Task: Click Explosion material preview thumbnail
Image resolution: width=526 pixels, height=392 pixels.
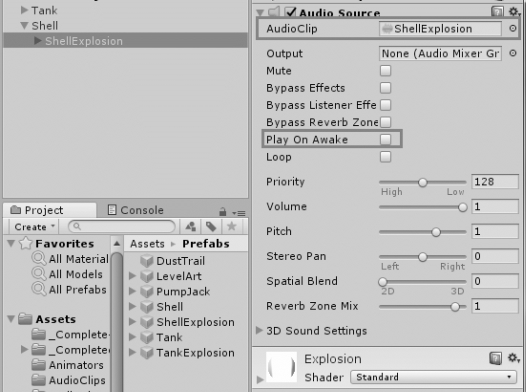Action: tap(281, 367)
